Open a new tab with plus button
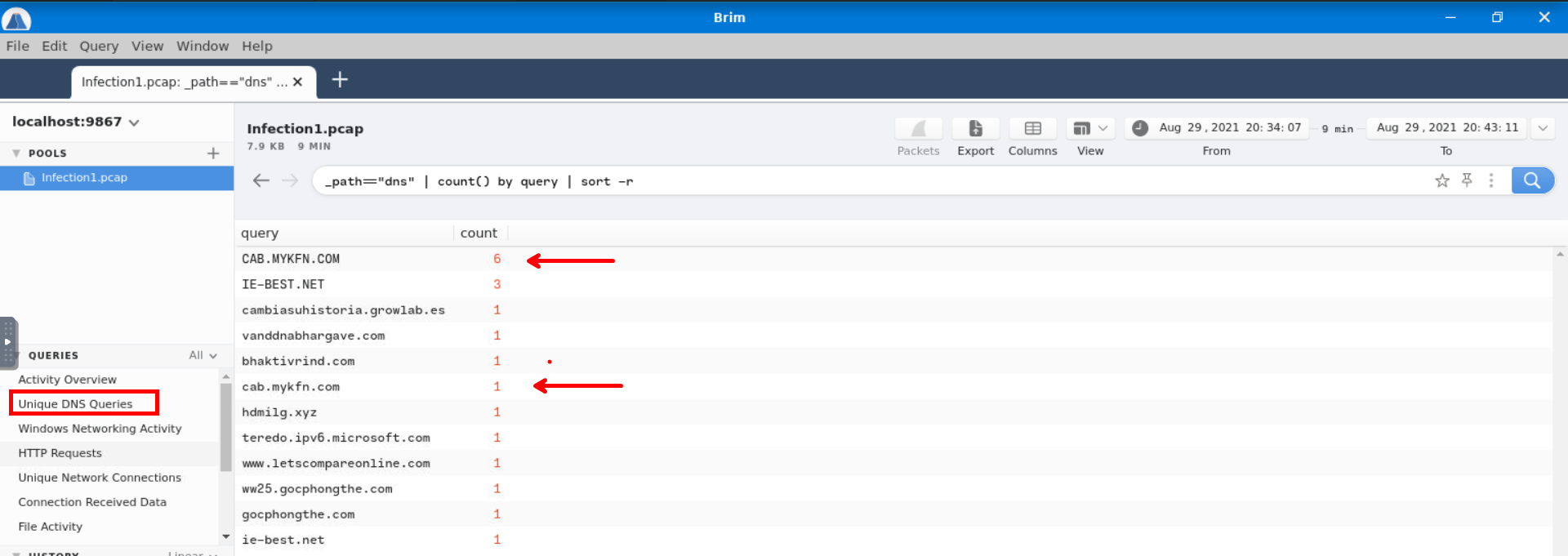The width and height of the screenshot is (1568, 556). (340, 80)
